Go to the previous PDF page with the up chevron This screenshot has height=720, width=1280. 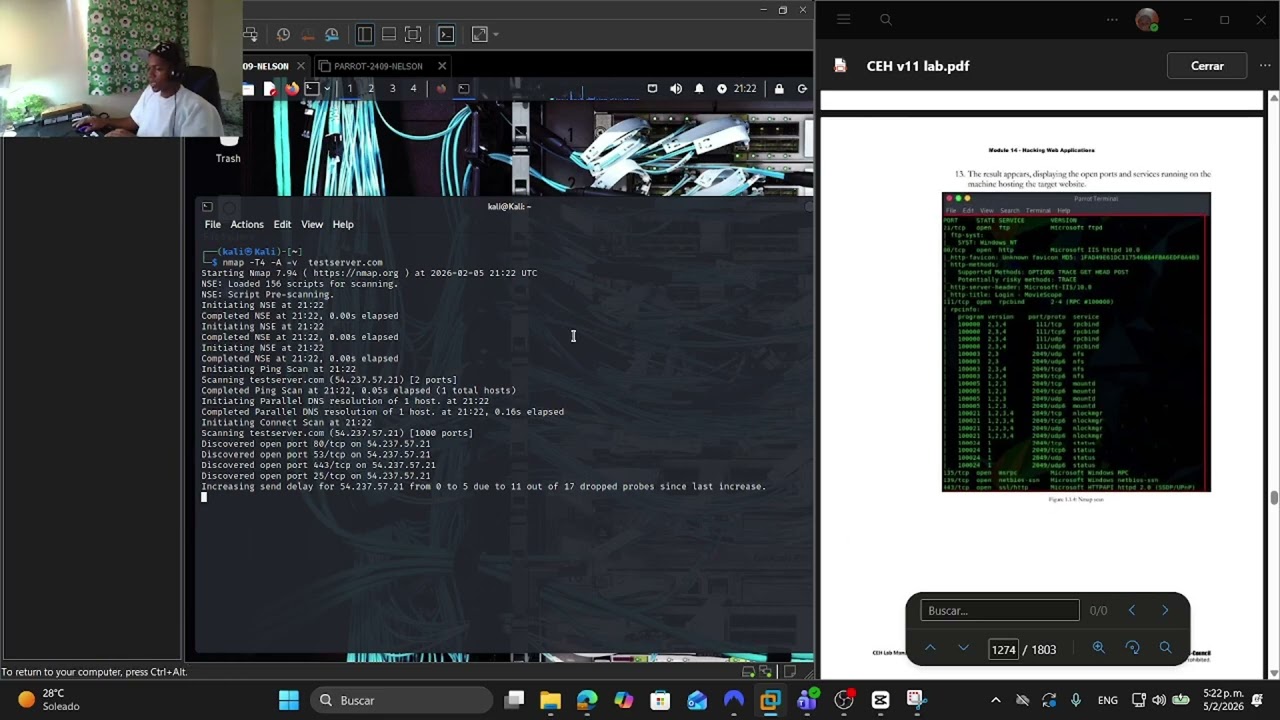[x=930, y=648]
